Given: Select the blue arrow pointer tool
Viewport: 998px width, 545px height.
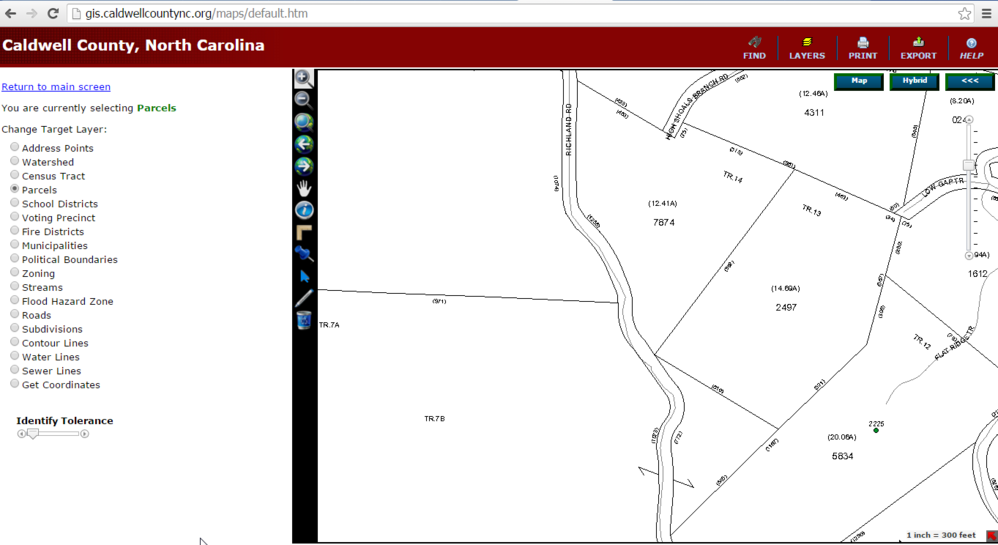Looking at the screenshot, I should [x=304, y=276].
